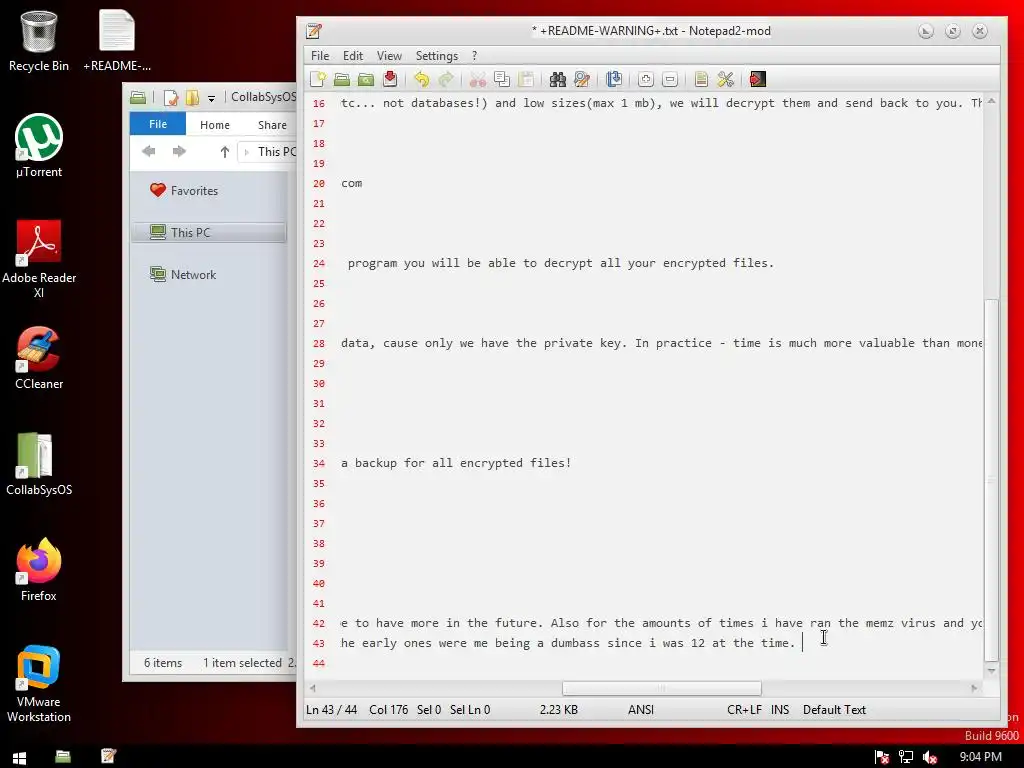Click the ANSI encoding status entry
The height and width of the screenshot is (768, 1024).
tap(641, 710)
